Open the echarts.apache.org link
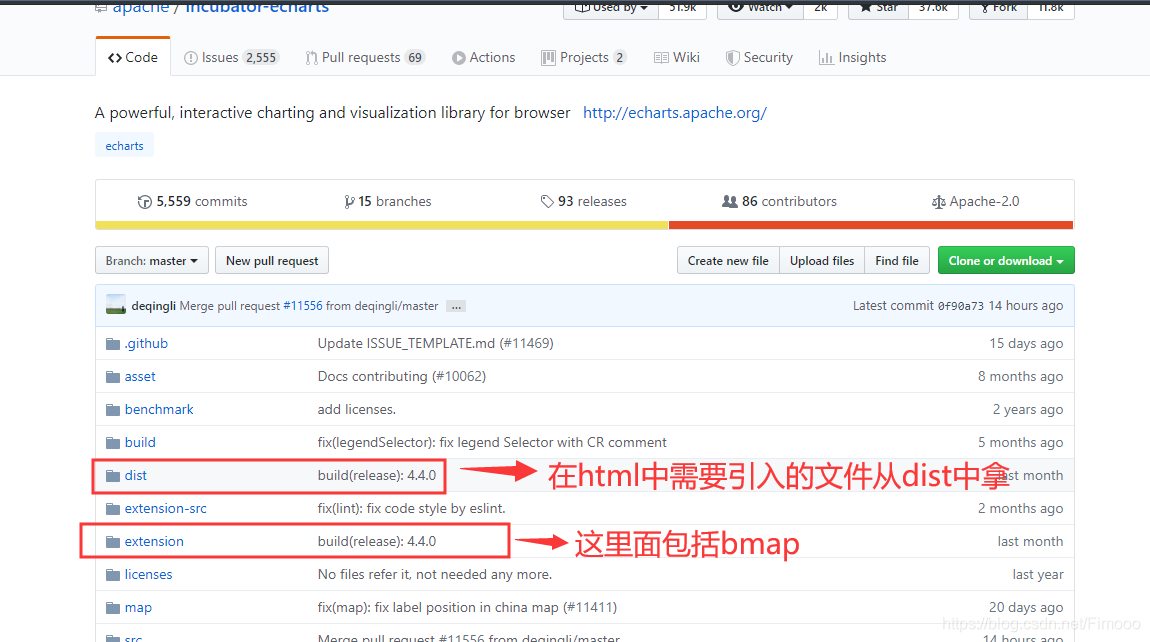1150x642 pixels. (x=675, y=112)
